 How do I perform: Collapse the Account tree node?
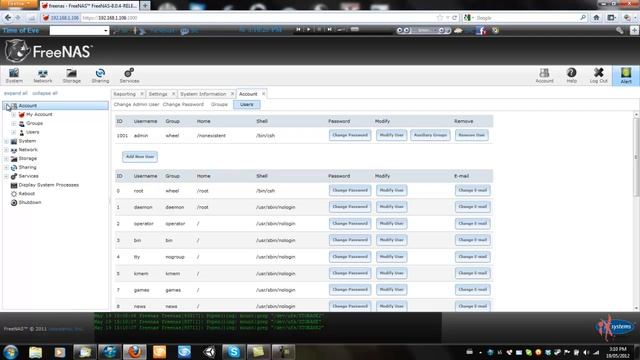pyautogui.click(x=6, y=106)
